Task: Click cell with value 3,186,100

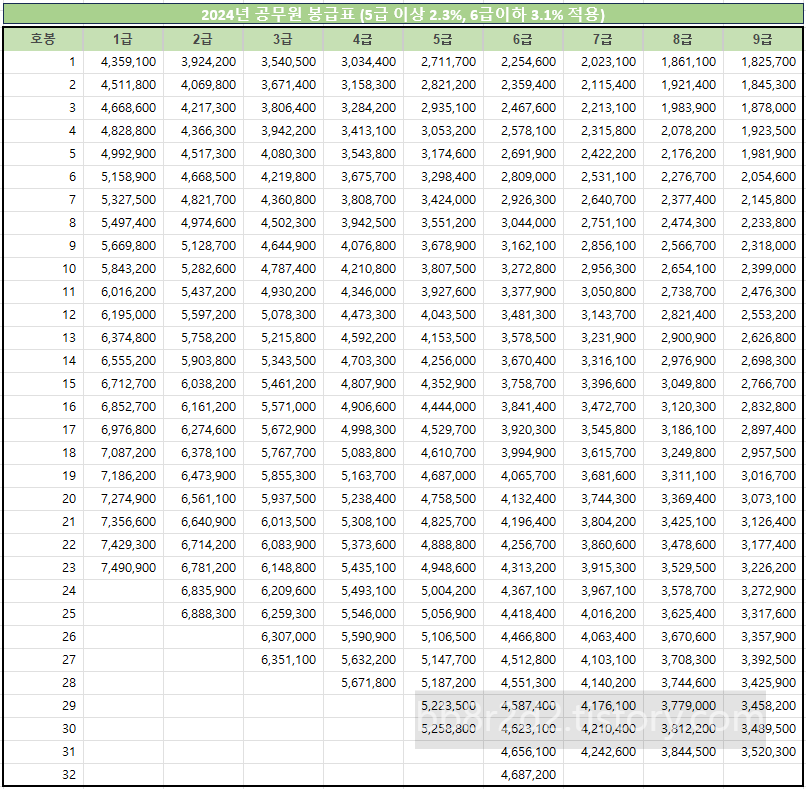Action: pos(683,430)
